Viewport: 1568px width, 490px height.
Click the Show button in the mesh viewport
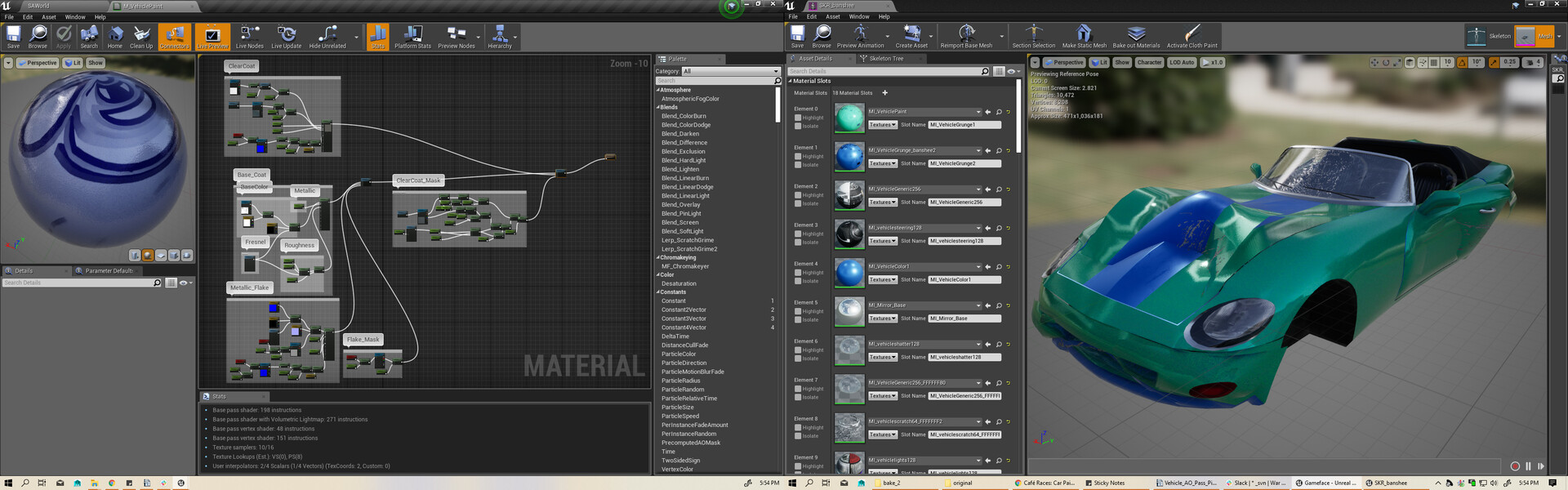pyautogui.click(x=1122, y=62)
